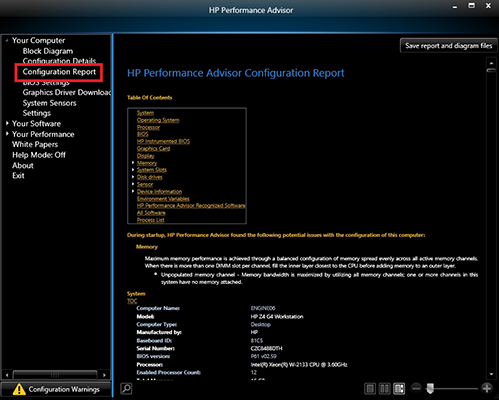Collapse the Your Computer tree node
This screenshot has width=499, height=400.
click(x=7, y=41)
